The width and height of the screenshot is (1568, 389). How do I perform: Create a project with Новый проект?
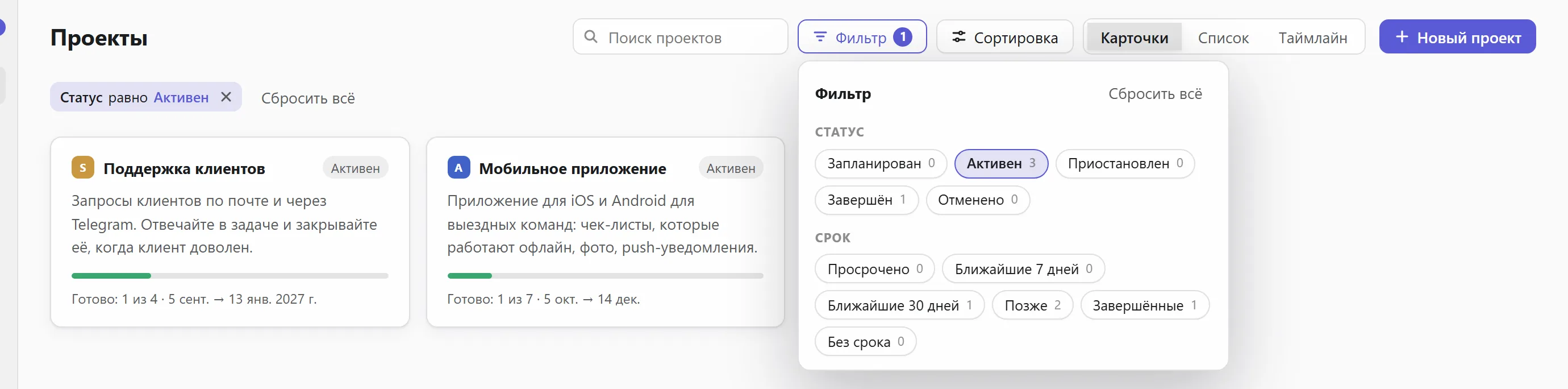[1457, 36]
